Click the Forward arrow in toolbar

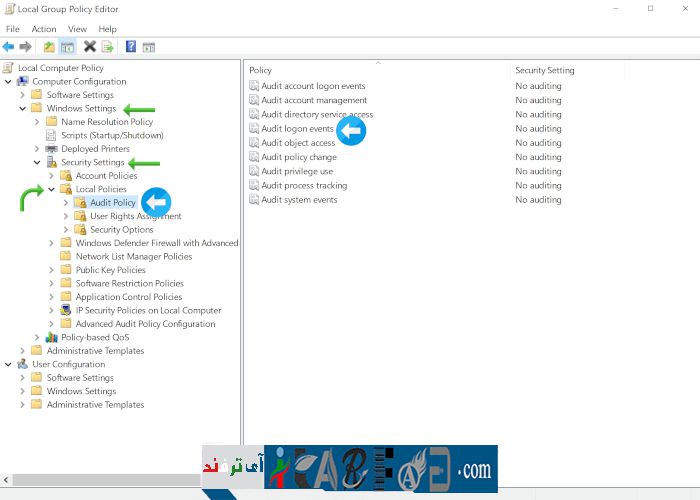click(26, 47)
